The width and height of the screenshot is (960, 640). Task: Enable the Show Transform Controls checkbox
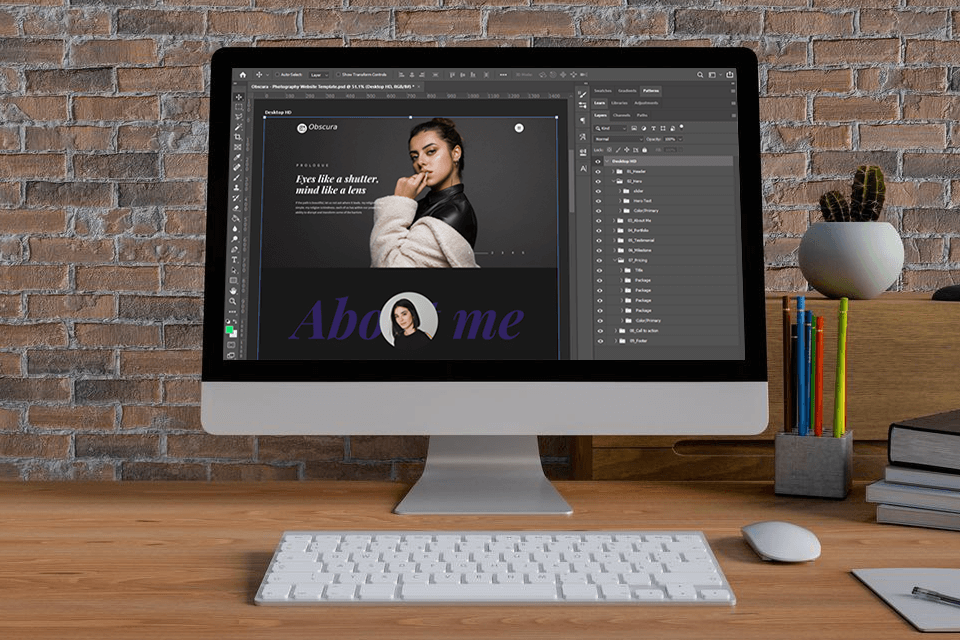338,75
